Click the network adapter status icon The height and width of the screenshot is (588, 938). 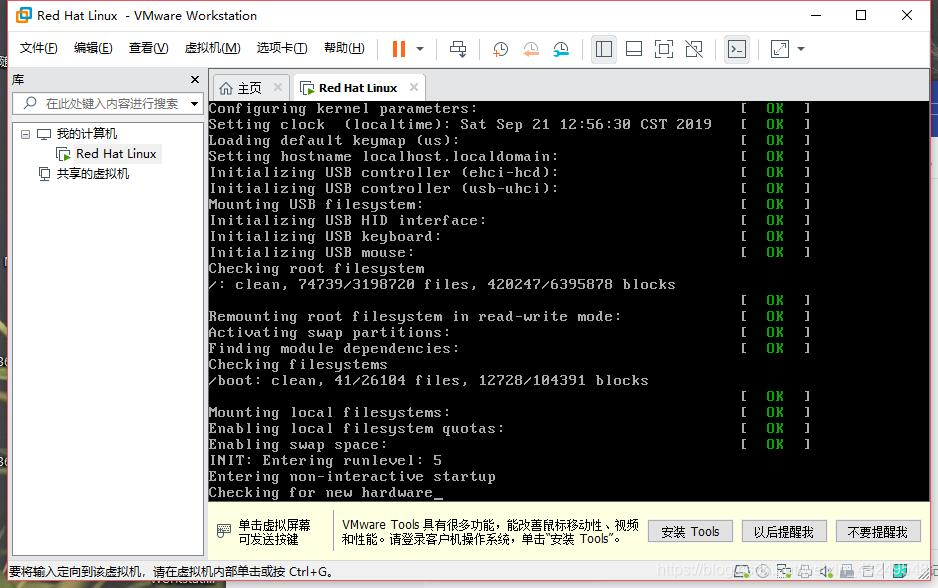(784, 571)
